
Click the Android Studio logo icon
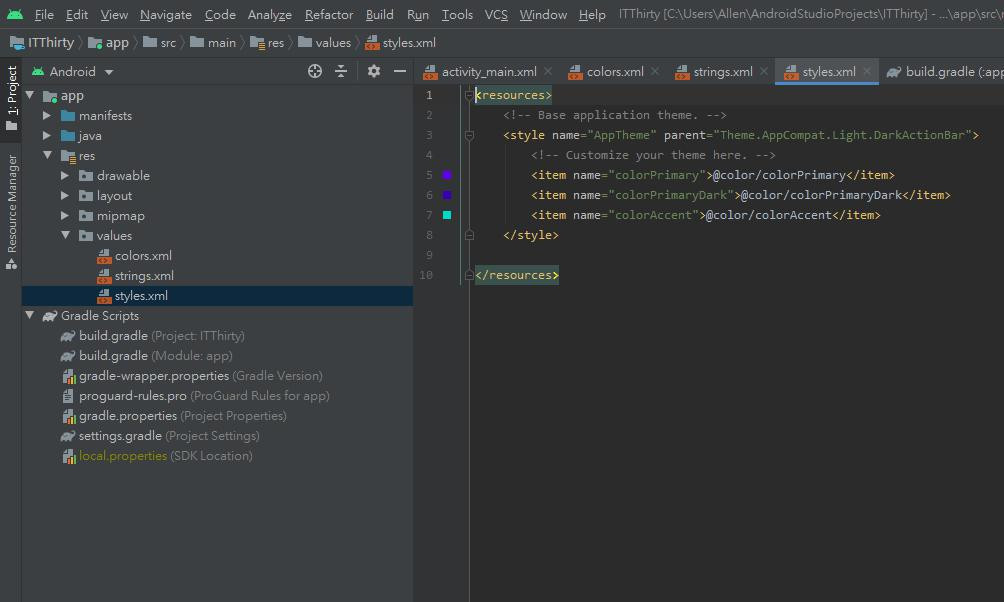click(x=14, y=14)
